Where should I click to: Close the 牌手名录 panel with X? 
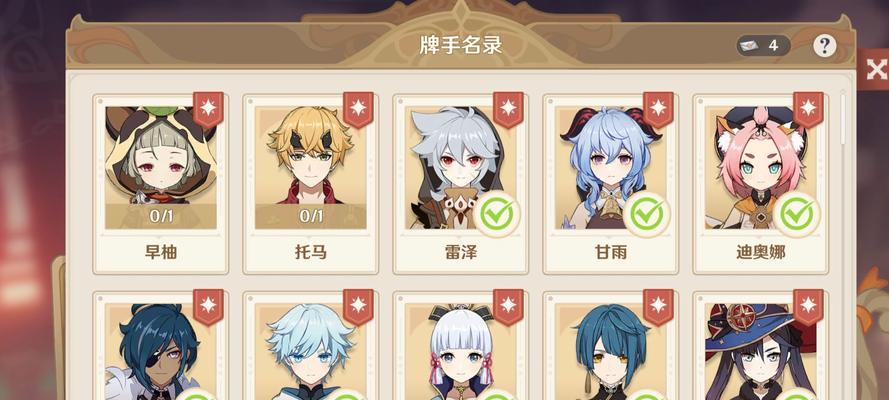(875, 69)
